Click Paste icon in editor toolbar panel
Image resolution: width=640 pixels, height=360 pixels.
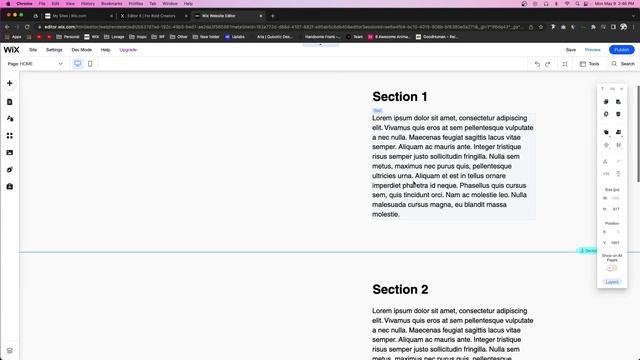point(618,102)
